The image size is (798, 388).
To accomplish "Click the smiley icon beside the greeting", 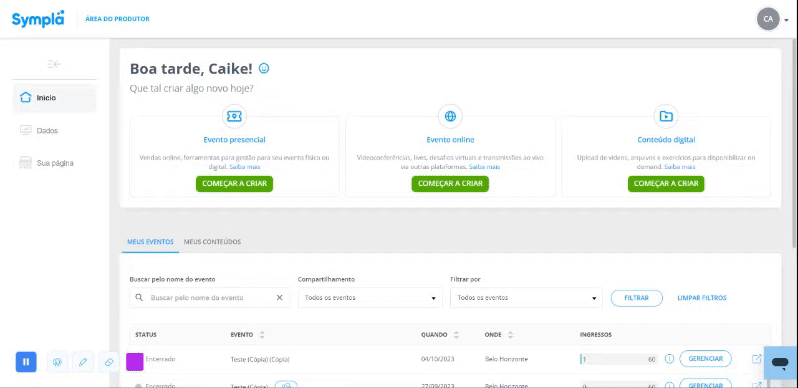I will tap(264, 68).
